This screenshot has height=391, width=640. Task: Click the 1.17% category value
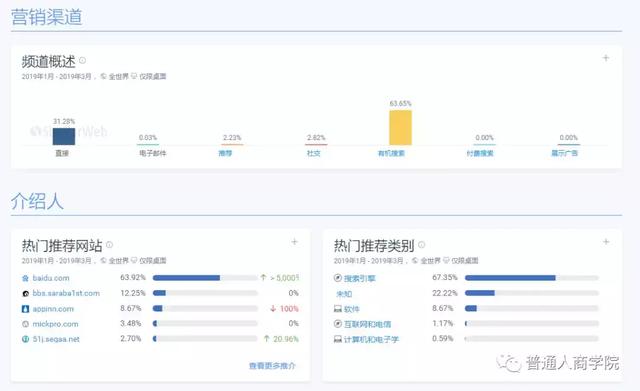pyautogui.click(x=443, y=323)
